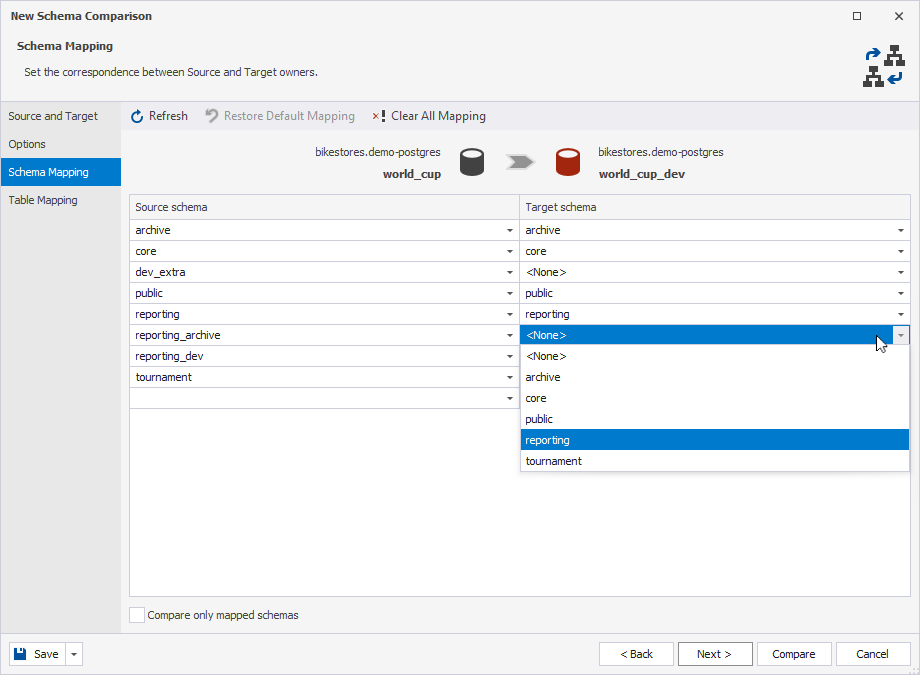Click the Clear All Mapping red X icon
Viewport: 920px width, 675px height.
pos(378,116)
